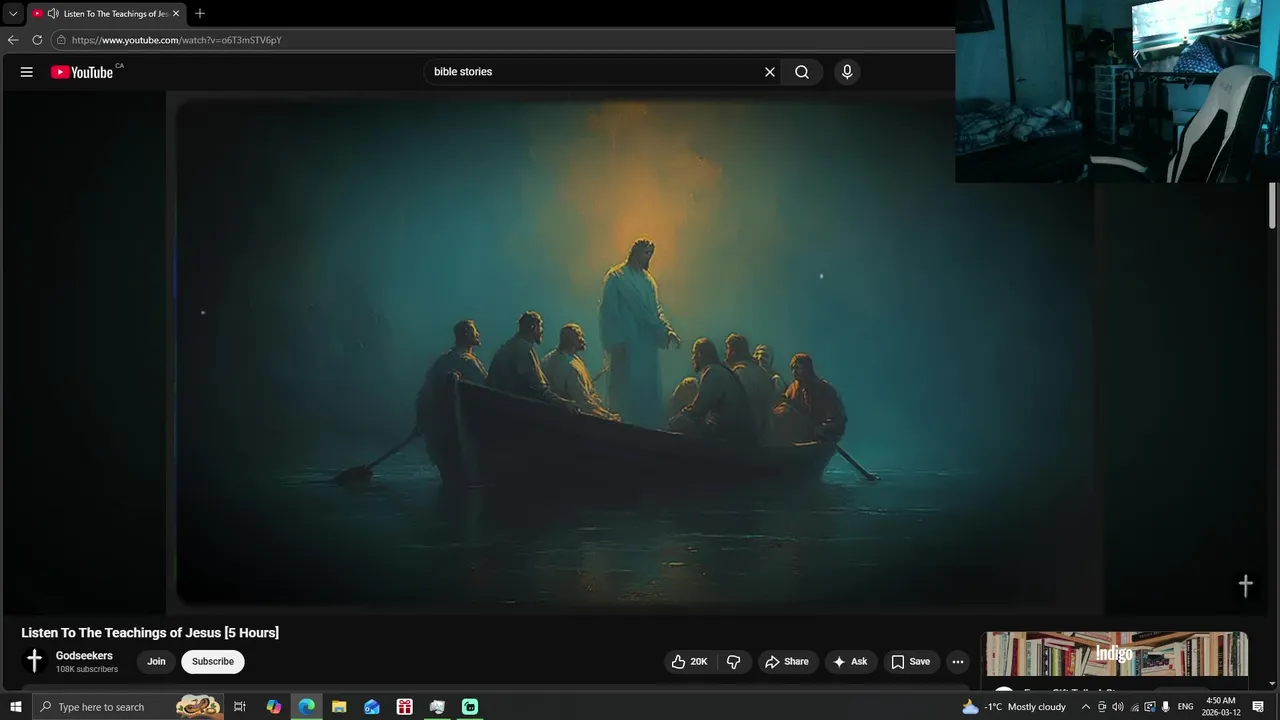This screenshot has width=1280, height=720.
Task: Launch Copilot from the taskbar
Action: (x=273, y=707)
